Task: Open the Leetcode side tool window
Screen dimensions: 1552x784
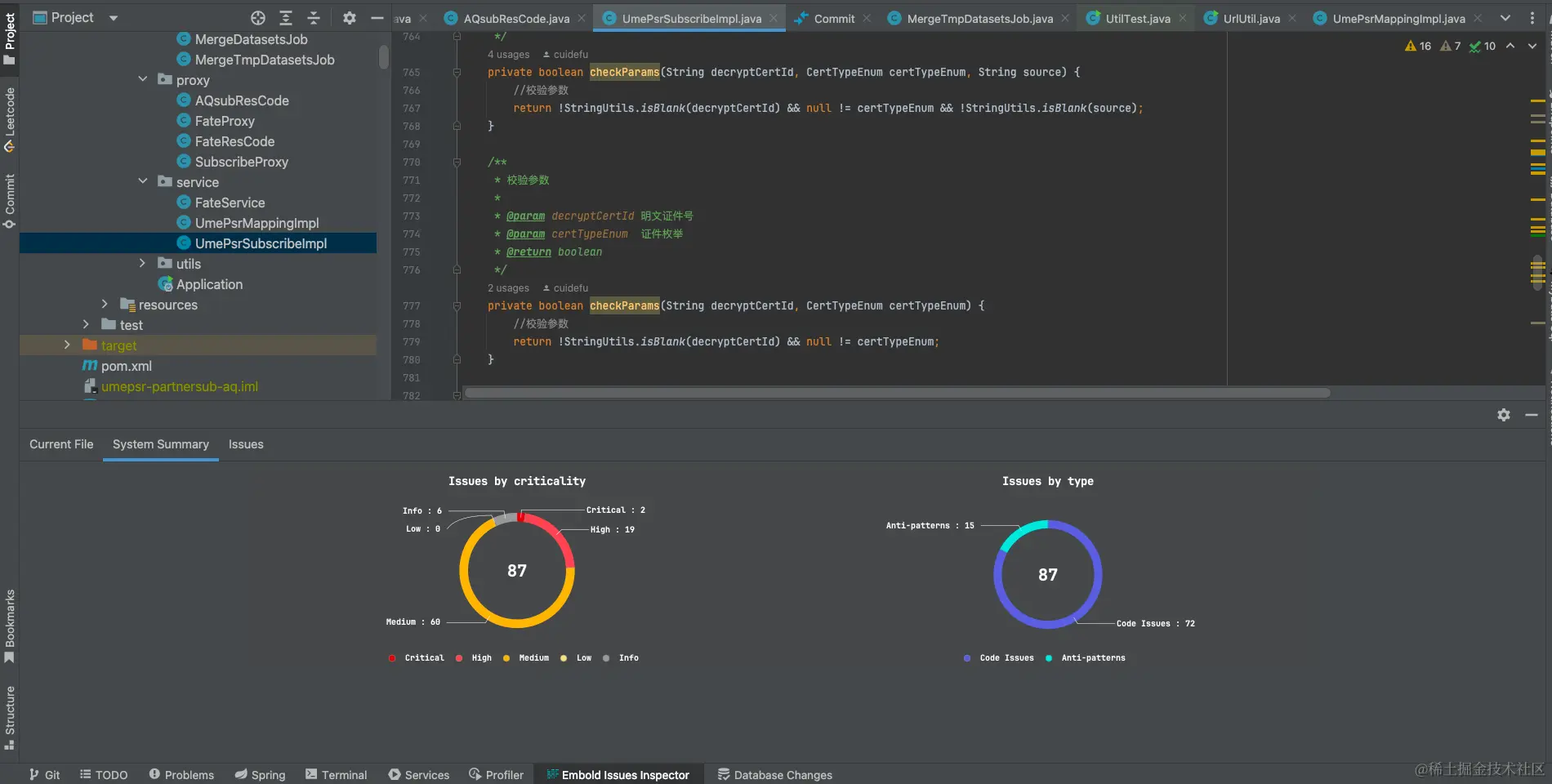Action: (x=10, y=120)
